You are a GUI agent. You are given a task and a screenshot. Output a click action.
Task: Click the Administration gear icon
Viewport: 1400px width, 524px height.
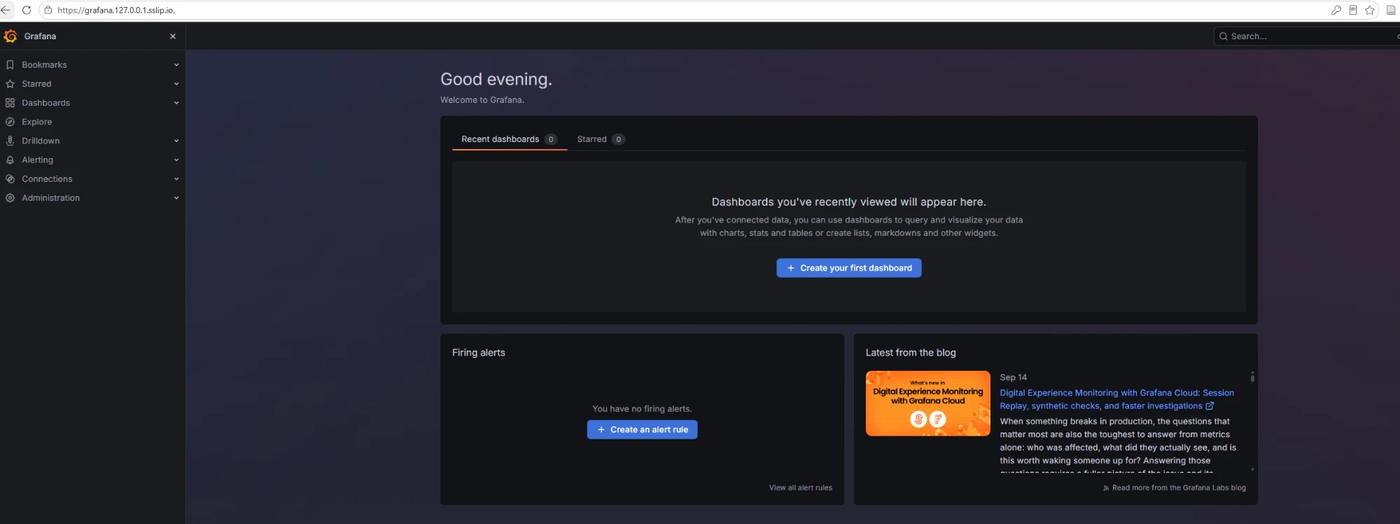[x=10, y=198]
